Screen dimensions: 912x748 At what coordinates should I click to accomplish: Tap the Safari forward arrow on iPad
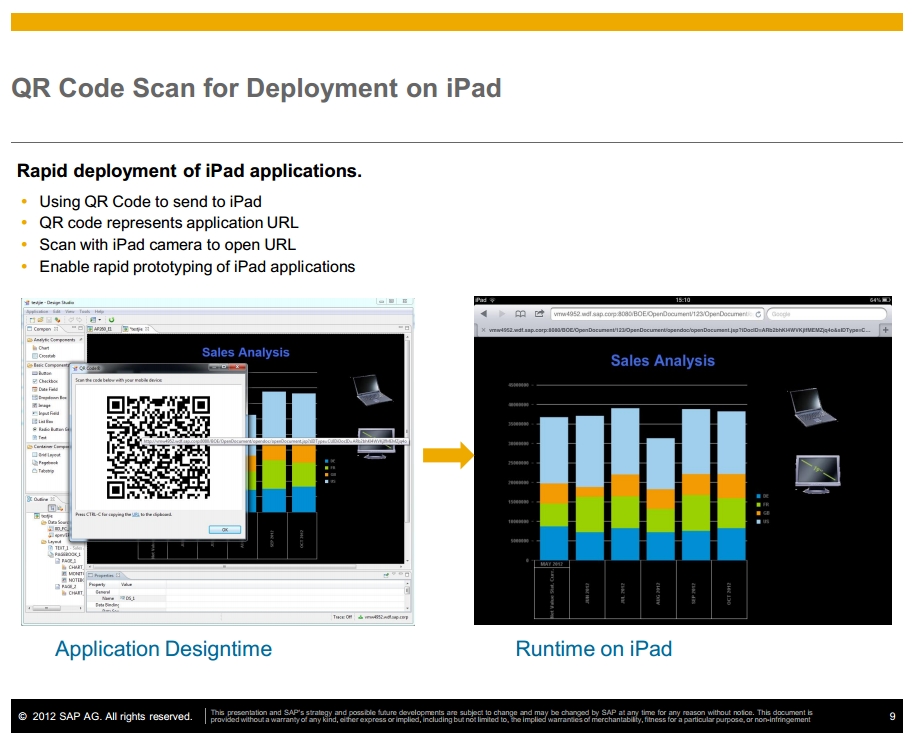[502, 314]
